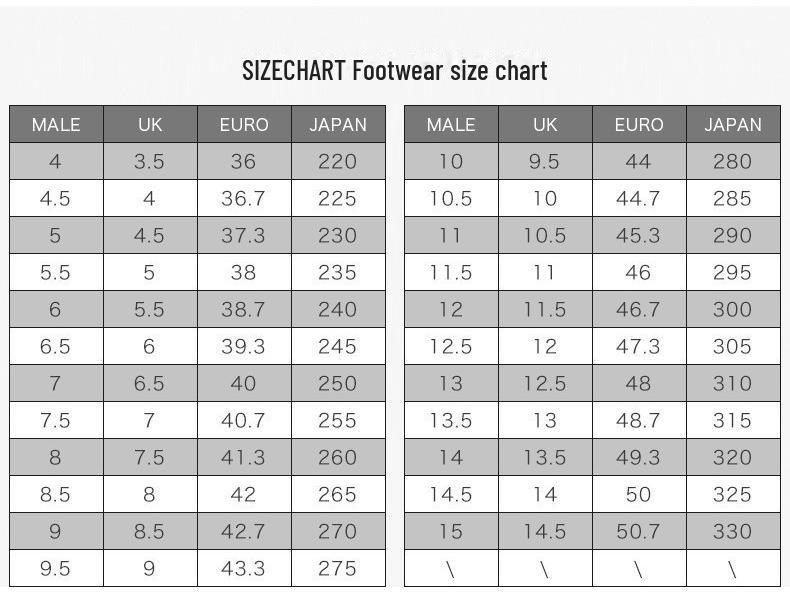The width and height of the screenshot is (790, 593).
Task: Click the JAPAN 245 cell
Action: (337, 347)
